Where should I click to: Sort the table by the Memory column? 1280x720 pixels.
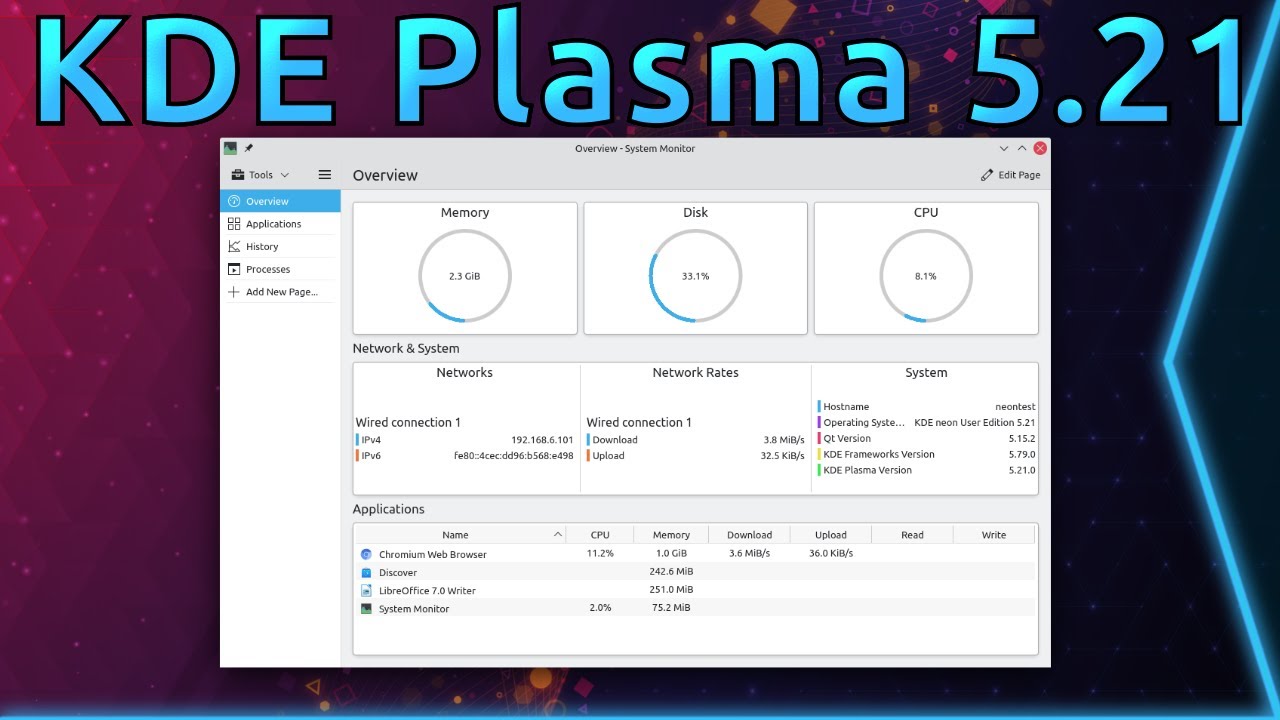671,535
